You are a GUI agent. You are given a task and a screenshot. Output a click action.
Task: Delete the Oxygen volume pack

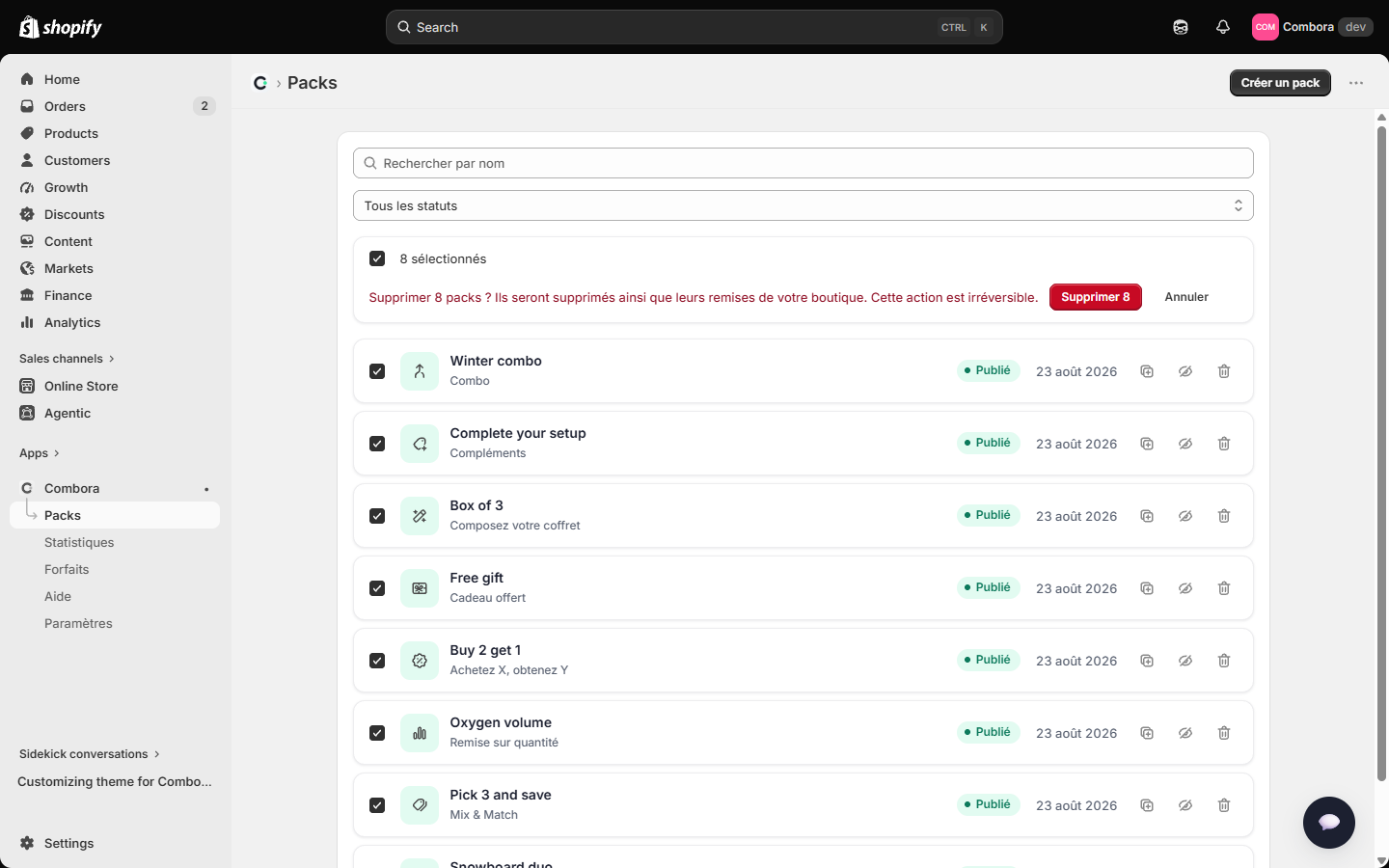click(1224, 733)
